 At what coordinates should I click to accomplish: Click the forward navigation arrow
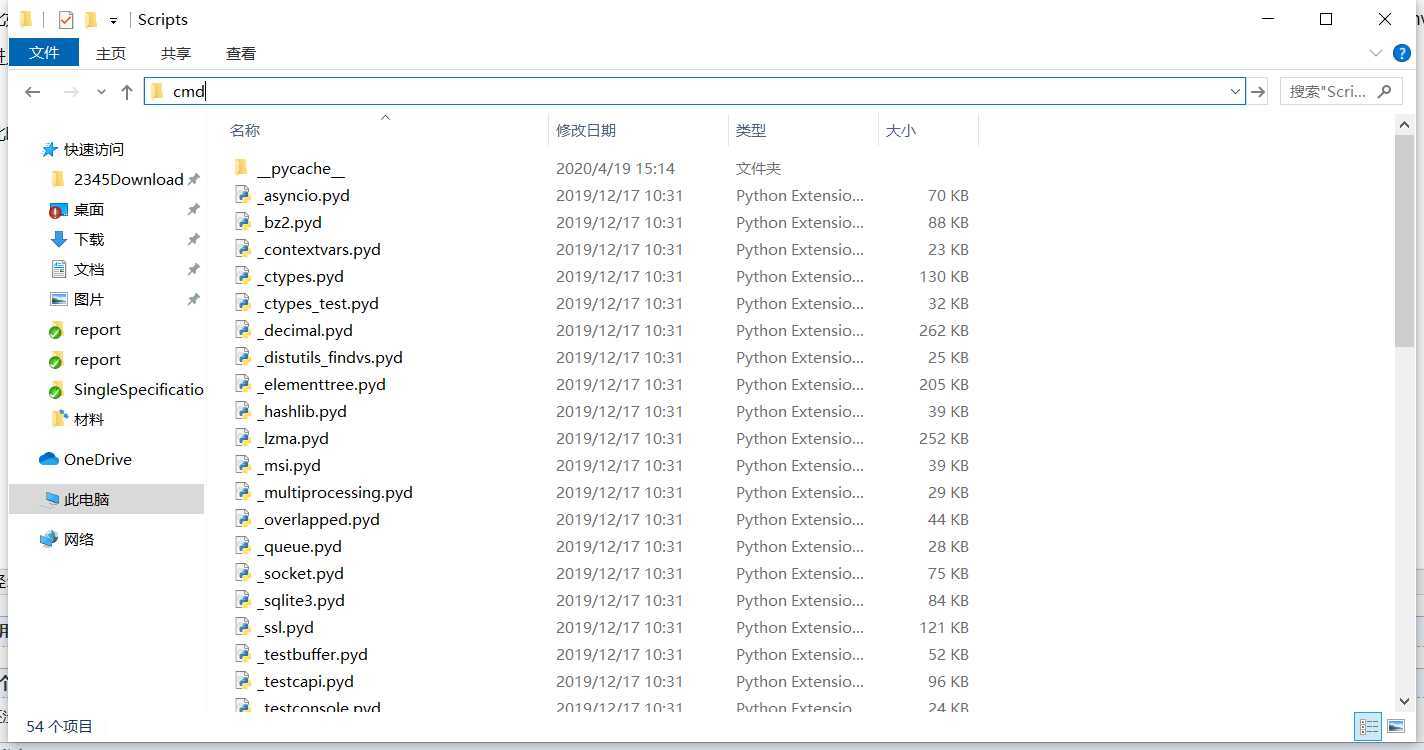pyautogui.click(x=71, y=92)
